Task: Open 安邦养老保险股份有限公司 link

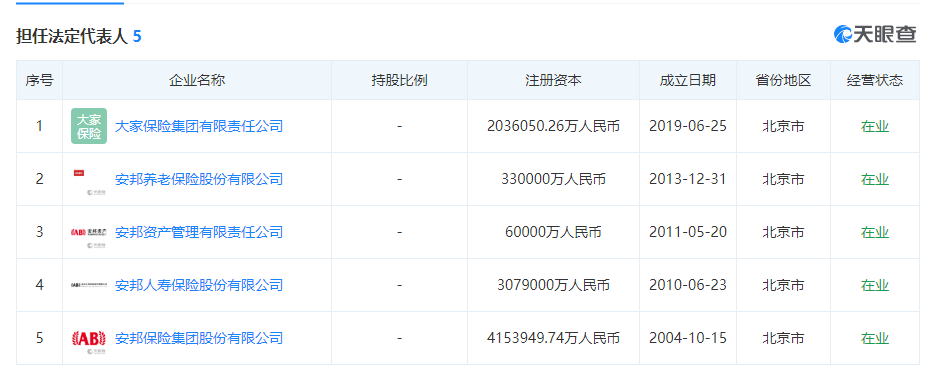Action: [x=198, y=179]
